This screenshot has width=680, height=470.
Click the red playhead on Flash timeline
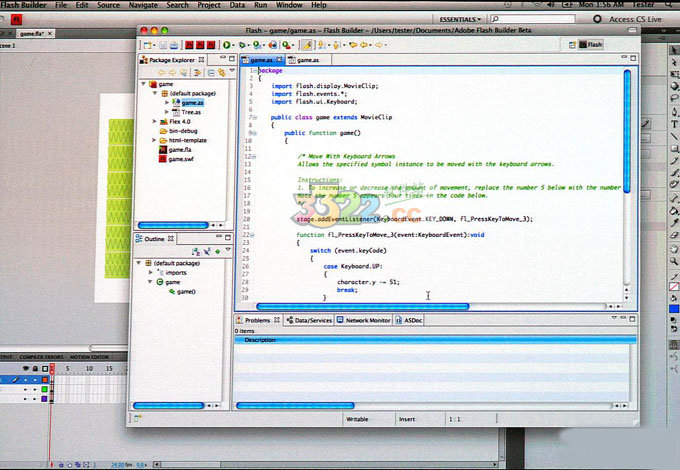[x=52, y=369]
